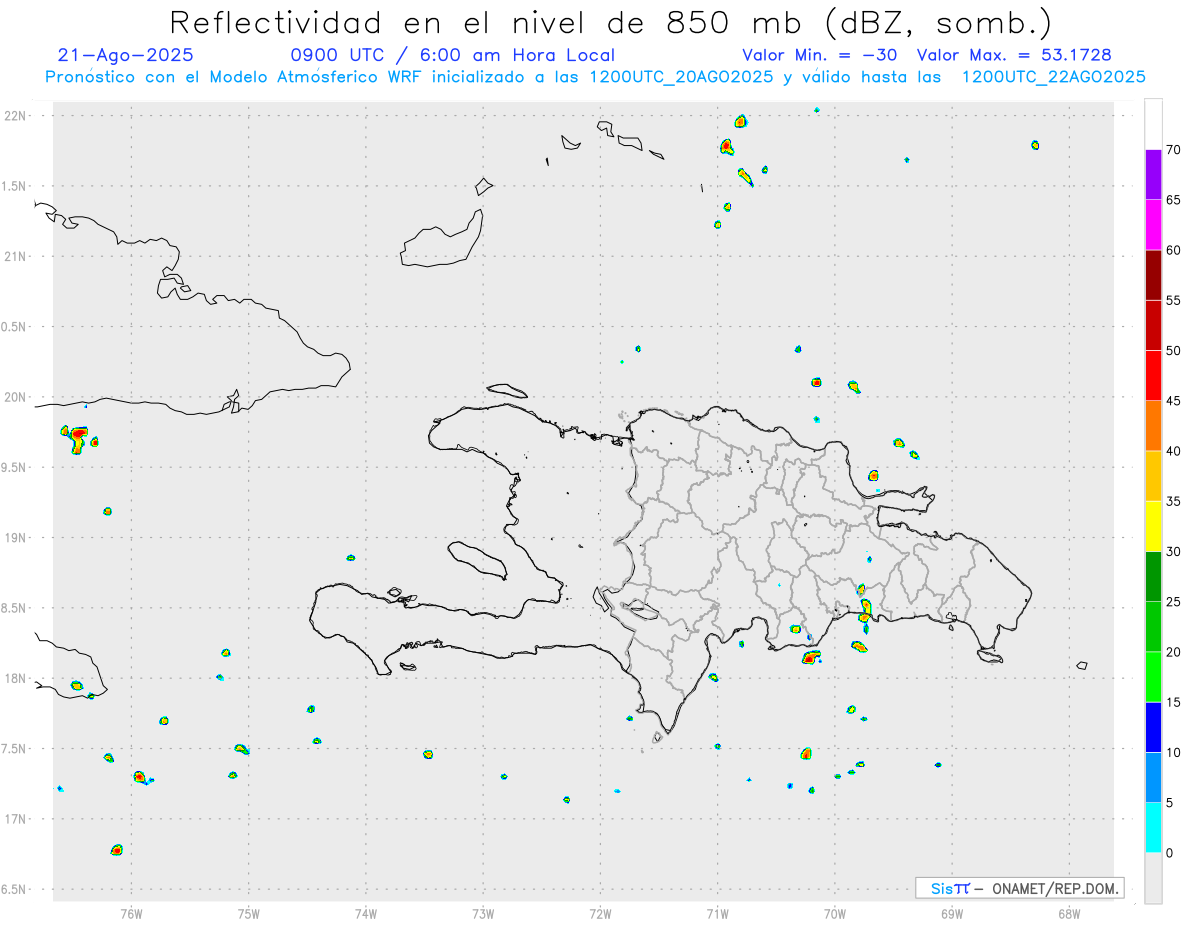Click the time '0900 UTC / 6:00 am Hora Local'
The image size is (1200, 927).
click(453, 55)
